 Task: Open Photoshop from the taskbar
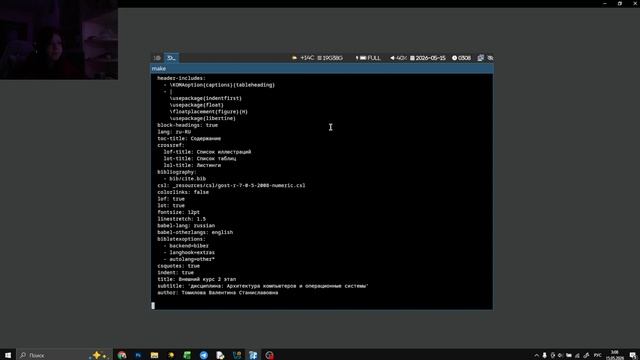click(138, 355)
